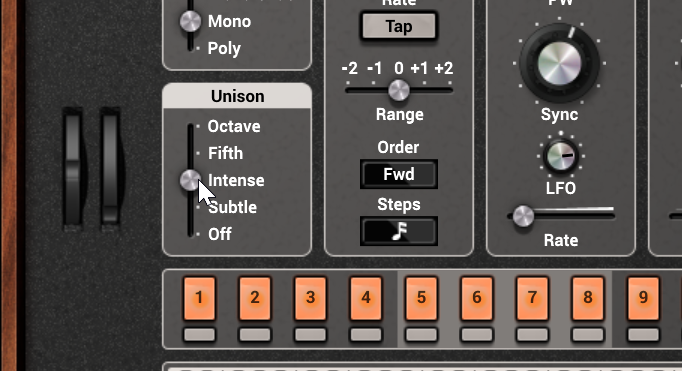Screen dimensions: 682x371
Task: Set Range slider to +2
Action: (x=444, y=68)
